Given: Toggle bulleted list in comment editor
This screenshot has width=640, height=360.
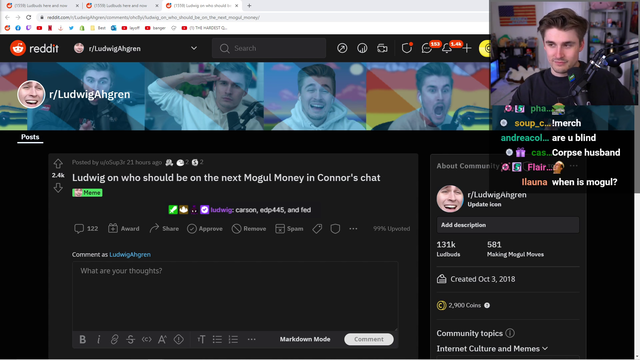Looking at the screenshot, I should [217, 339].
